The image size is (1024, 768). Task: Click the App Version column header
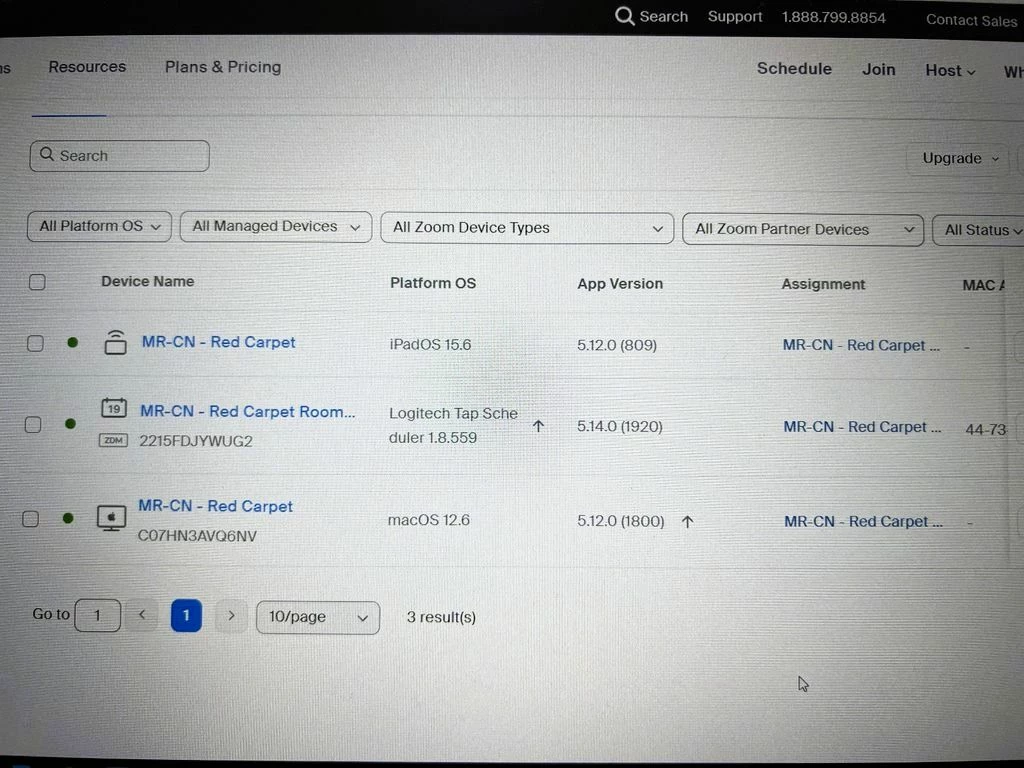[x=620, y=284]
